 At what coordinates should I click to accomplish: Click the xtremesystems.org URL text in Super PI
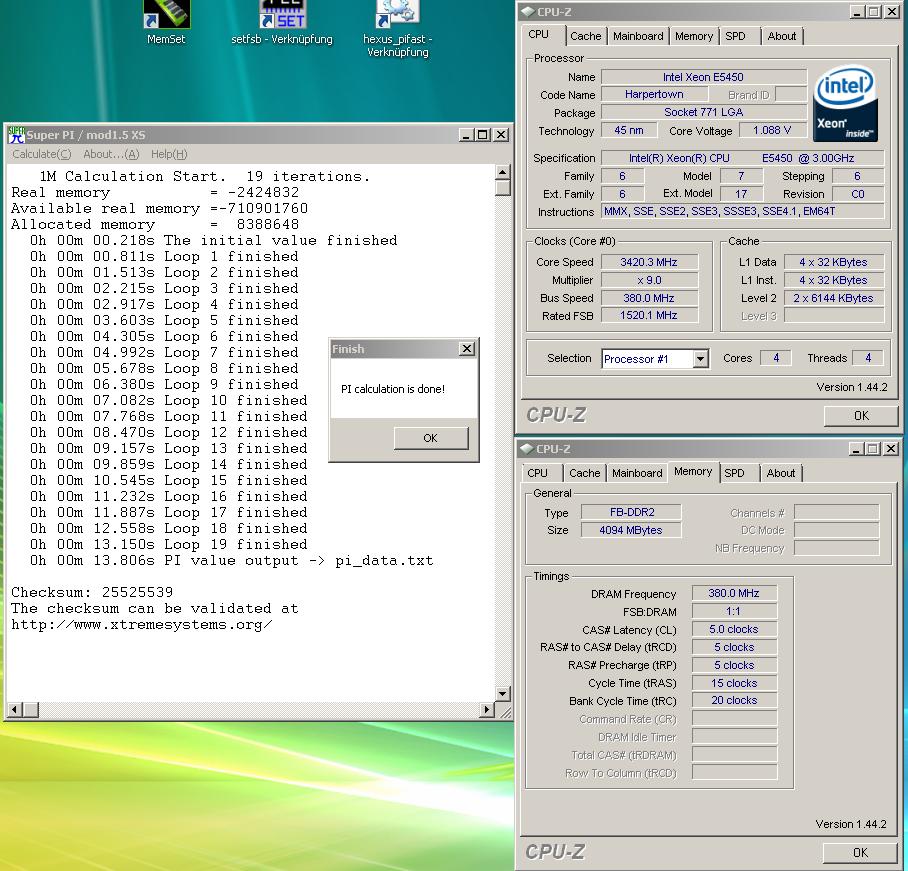click(x=141, y=625)
